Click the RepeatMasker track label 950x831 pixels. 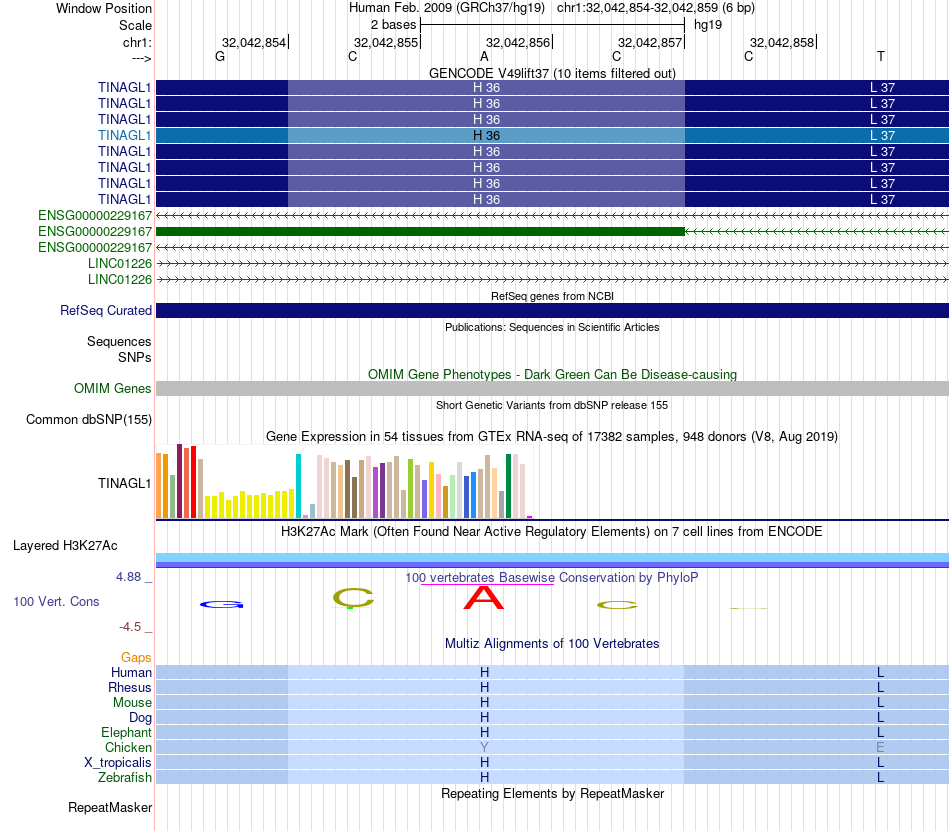pyautogui.click(x=110, y=808)
